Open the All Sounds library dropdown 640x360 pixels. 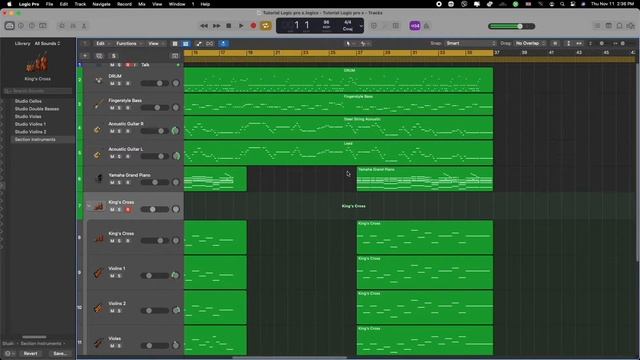click(47, 43)
